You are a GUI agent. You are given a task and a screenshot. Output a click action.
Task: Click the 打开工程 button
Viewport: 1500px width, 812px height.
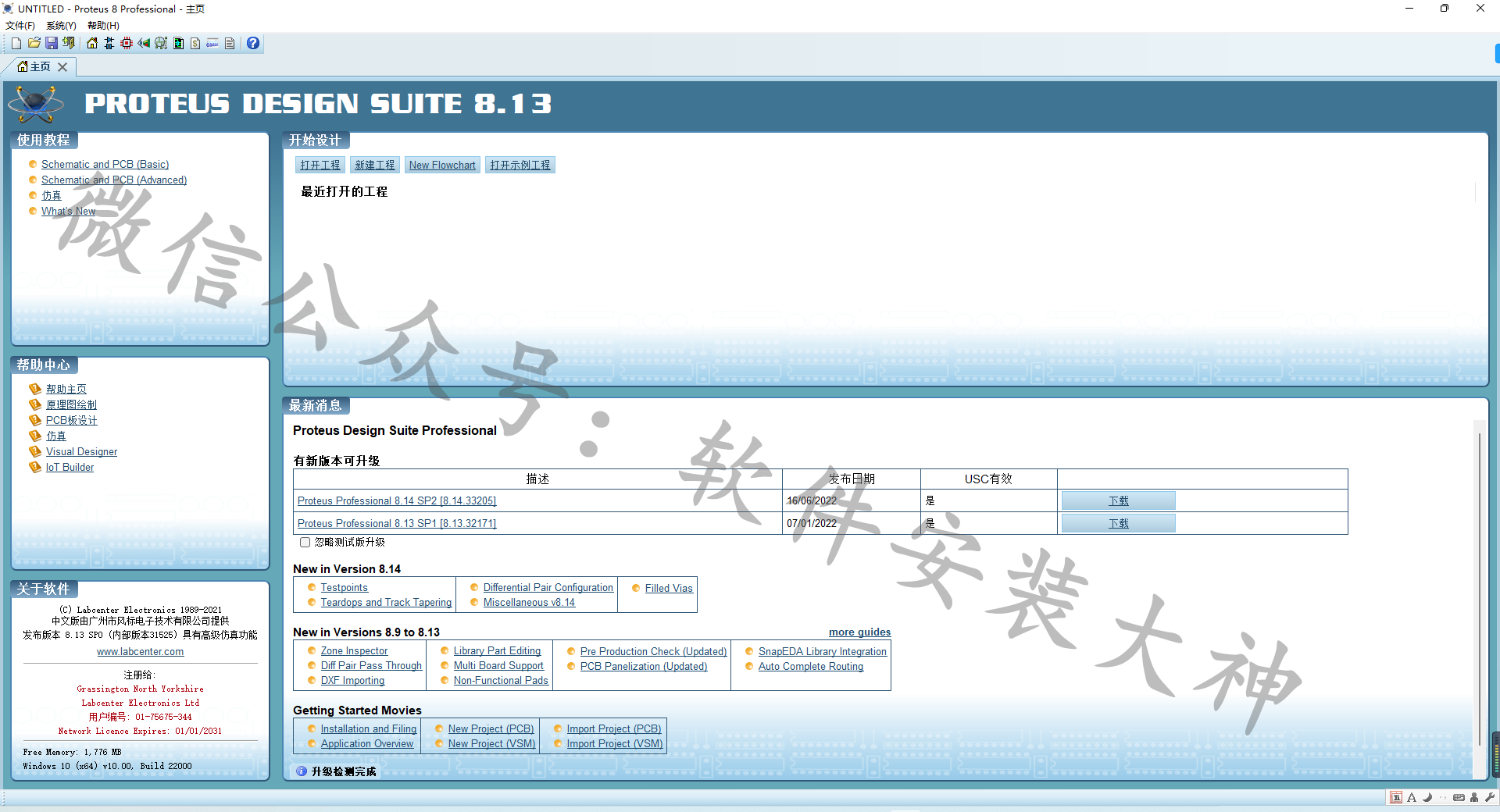[320, 165]
